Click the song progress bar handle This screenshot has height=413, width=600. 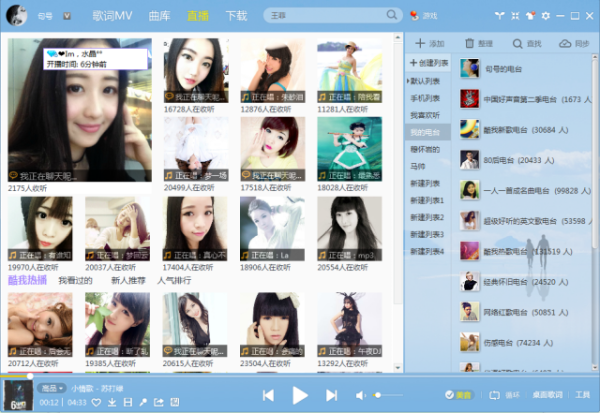29,376
